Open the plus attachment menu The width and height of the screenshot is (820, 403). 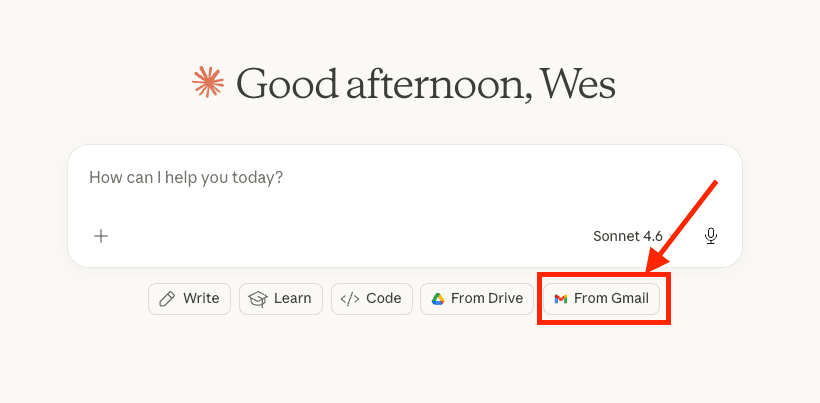coord(101,236)
